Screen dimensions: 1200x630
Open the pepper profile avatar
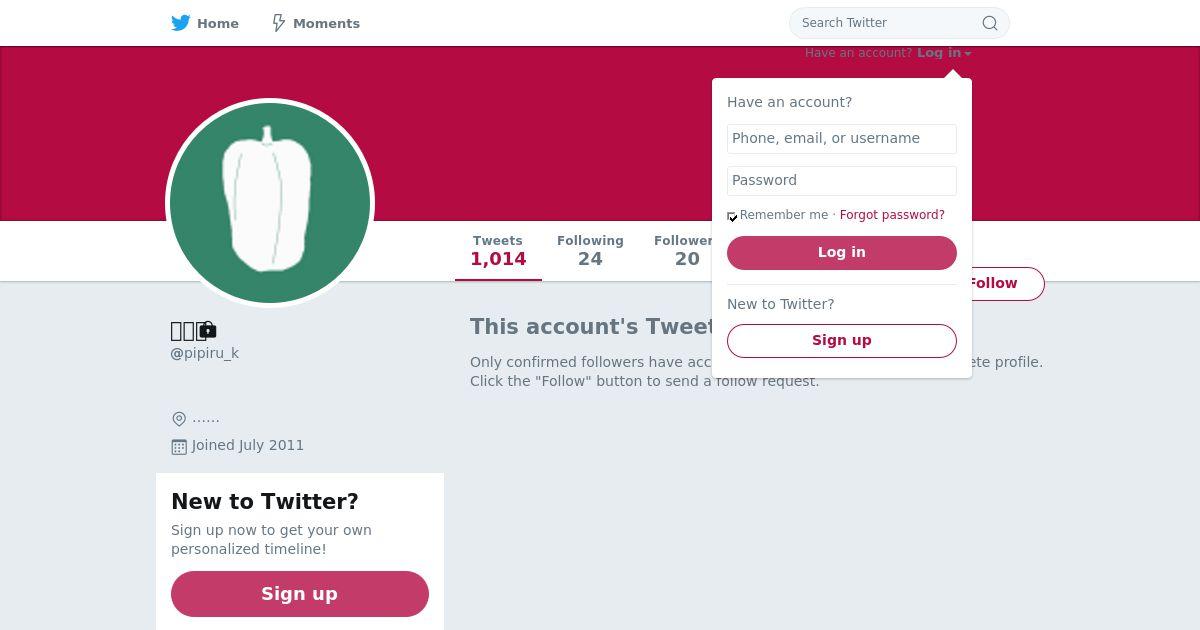pos(270,203)
